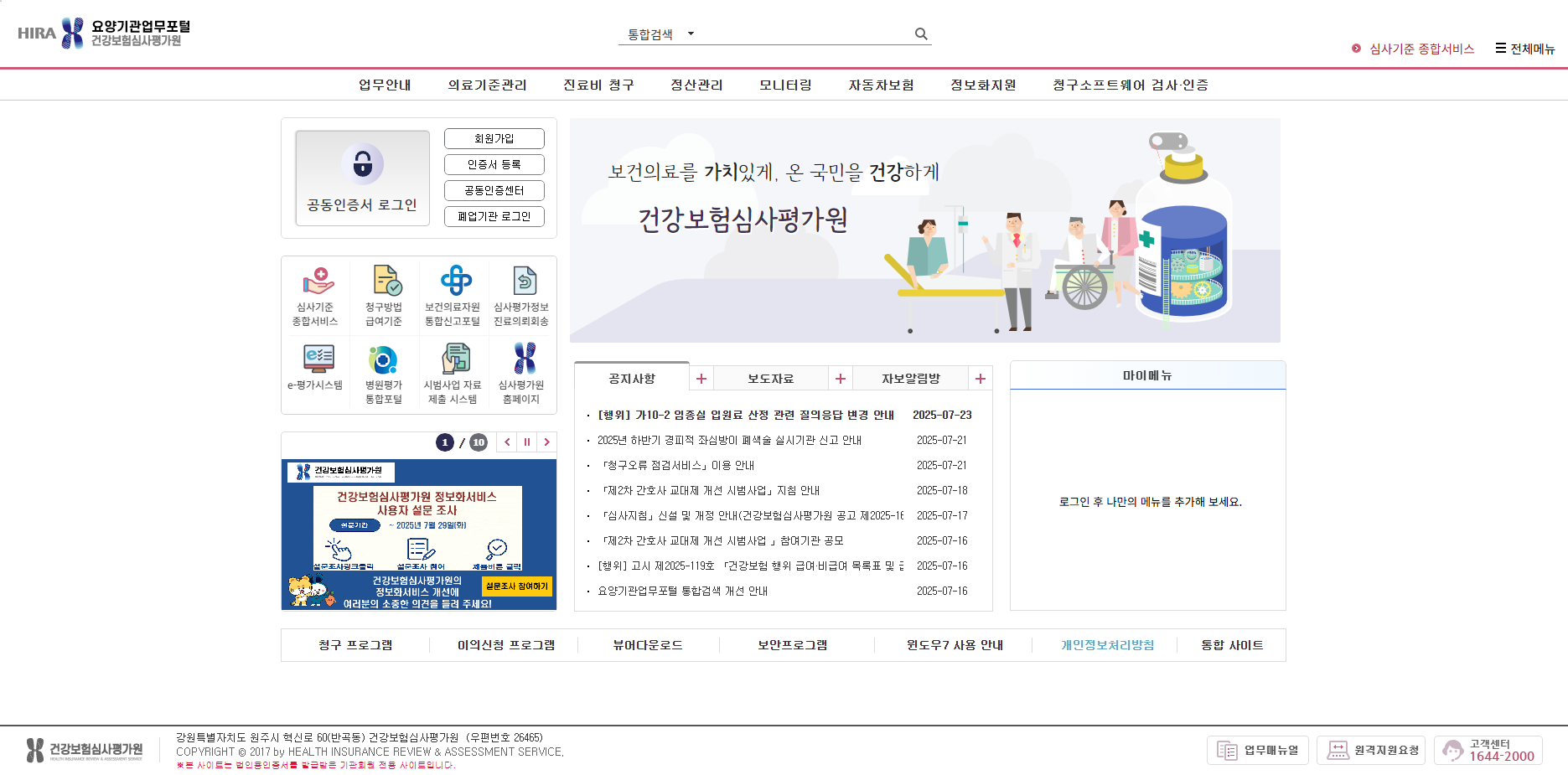Open notice '요양기관업무포털 통합검색 개선 안내'

682,591
